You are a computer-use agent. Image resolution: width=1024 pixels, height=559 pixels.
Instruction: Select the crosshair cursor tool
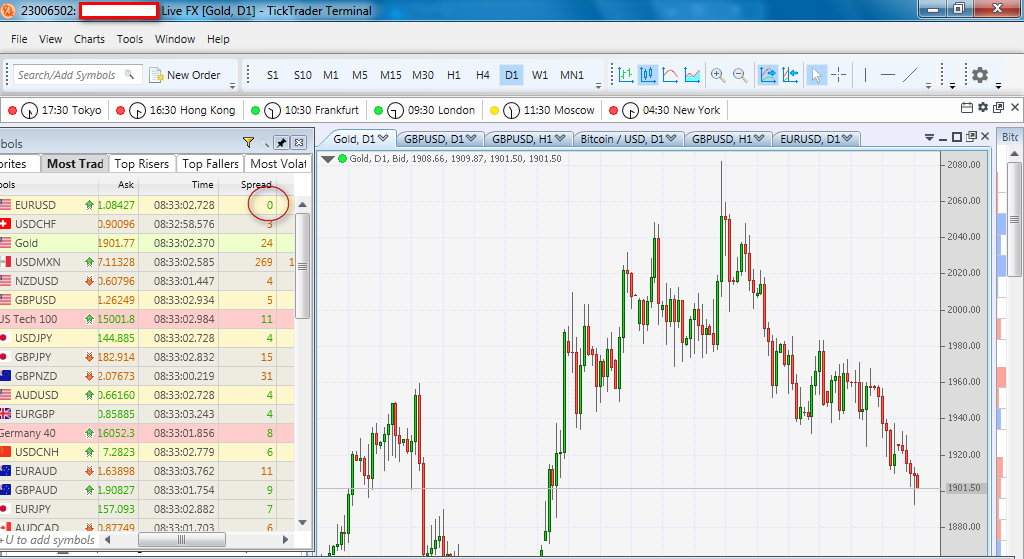[x=839, y=75]
